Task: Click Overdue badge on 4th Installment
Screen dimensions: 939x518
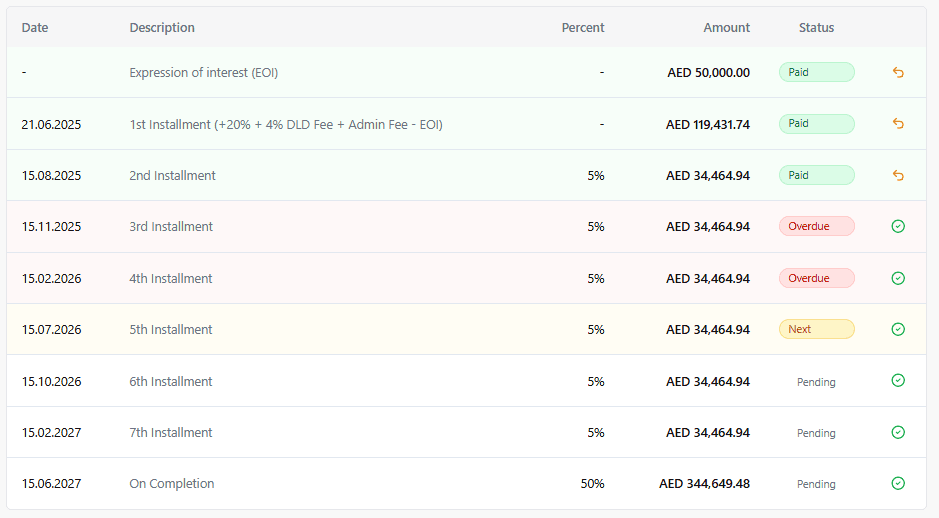Action: pos(816,278)
